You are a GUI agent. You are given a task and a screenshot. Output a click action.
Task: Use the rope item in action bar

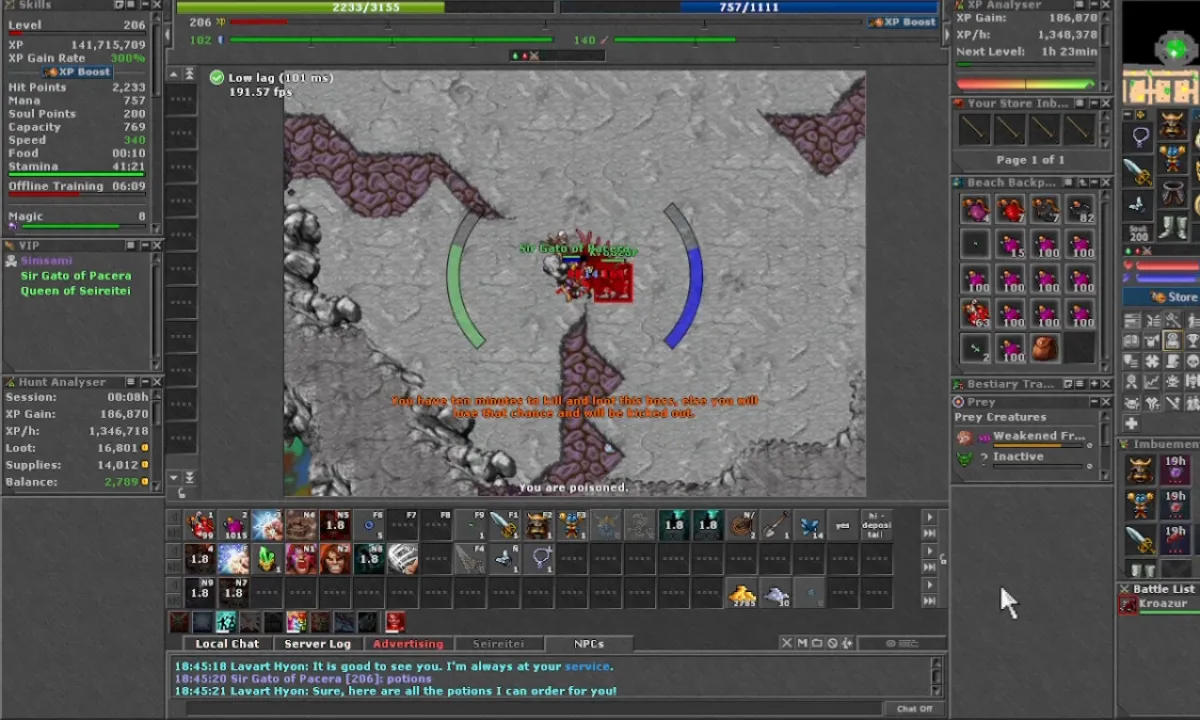pyautogui.click(x=742, y=525)
